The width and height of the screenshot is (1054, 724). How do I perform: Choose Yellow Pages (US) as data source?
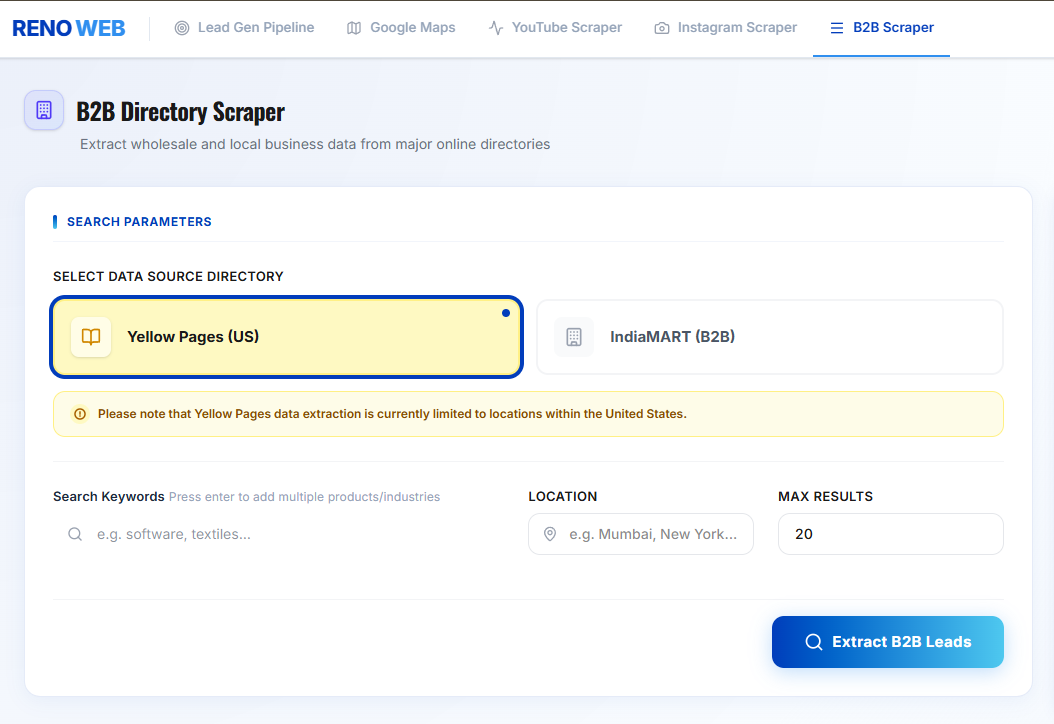(286, 337)
